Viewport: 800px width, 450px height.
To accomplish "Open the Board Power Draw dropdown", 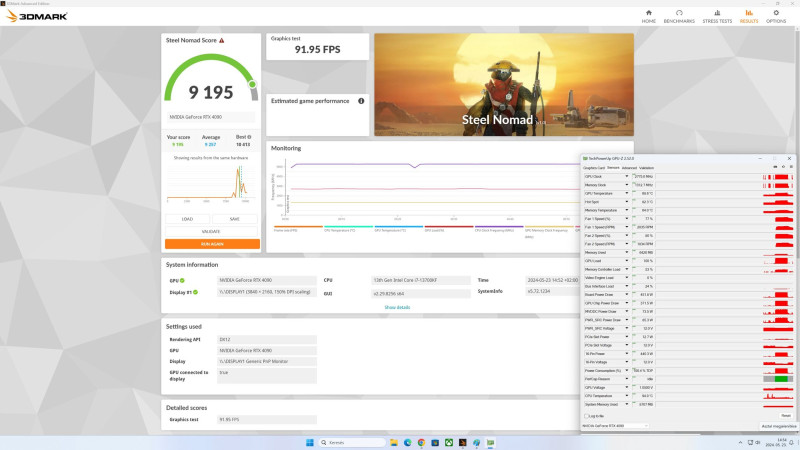I will [x=627, y=294].
